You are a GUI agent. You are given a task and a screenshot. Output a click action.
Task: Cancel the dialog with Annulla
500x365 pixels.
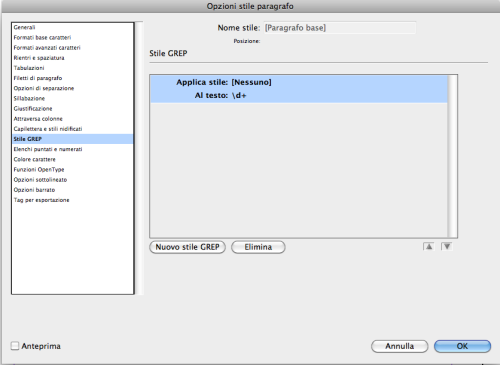pyautogui.click(x=399, y=346)
